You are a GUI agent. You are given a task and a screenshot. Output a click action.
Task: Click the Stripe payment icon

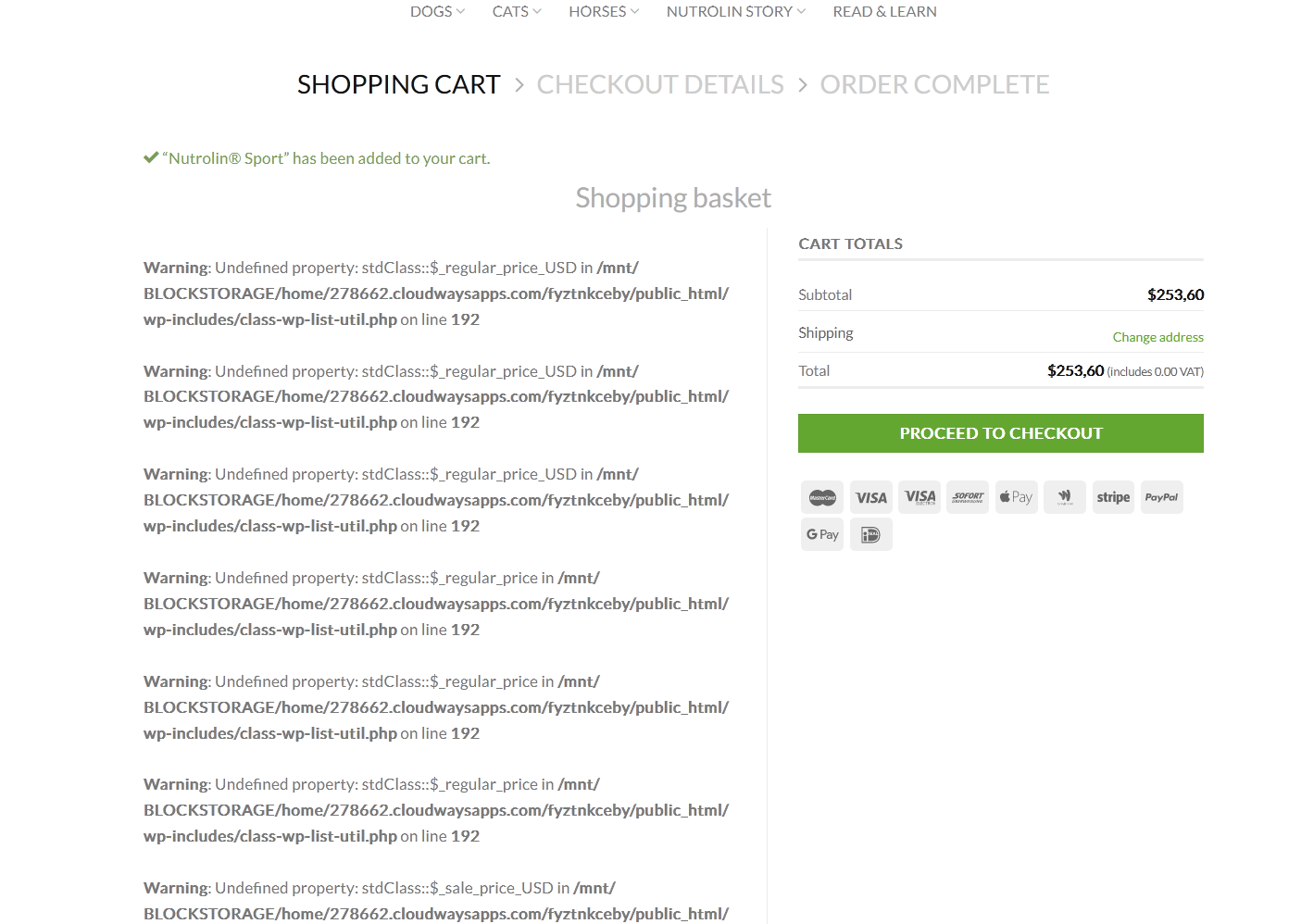click(1113, 497)
